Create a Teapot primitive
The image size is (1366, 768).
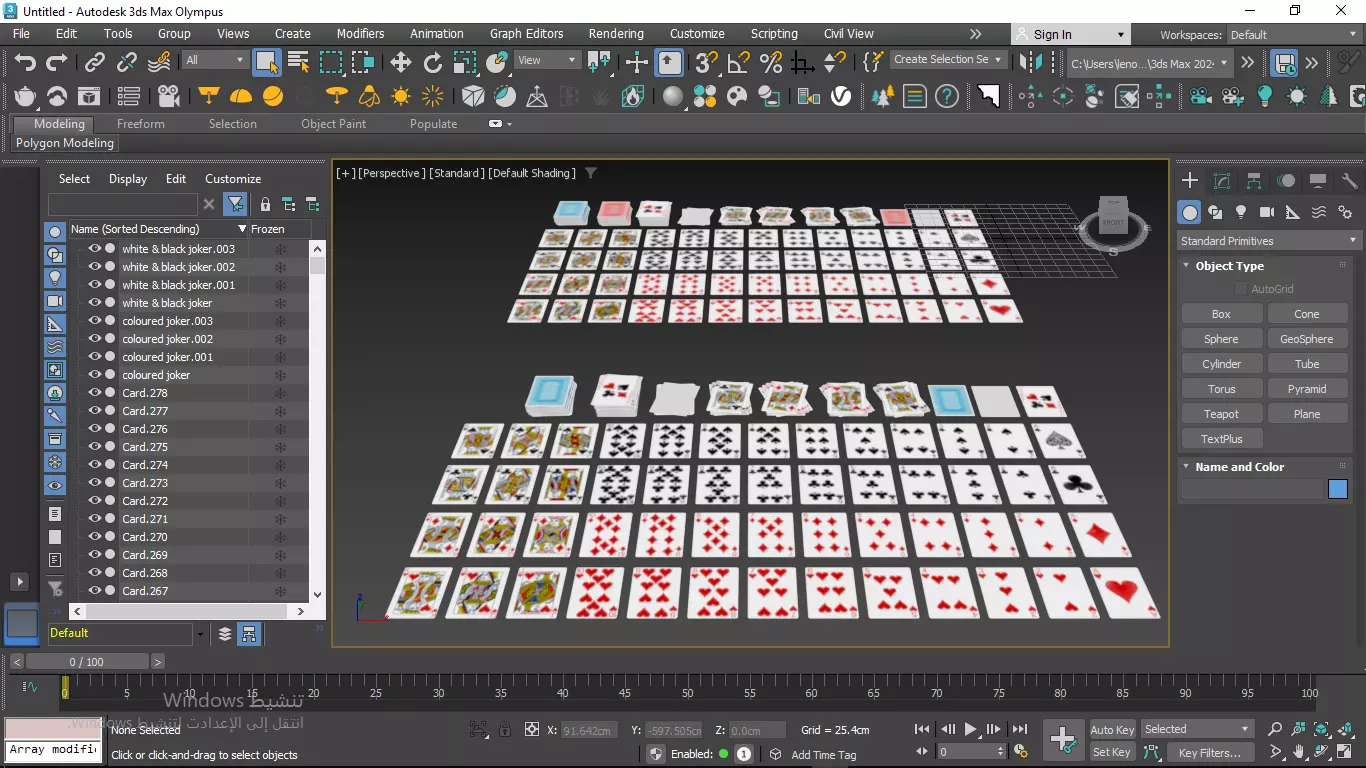pyautogui.click(x=1221, y=414)
